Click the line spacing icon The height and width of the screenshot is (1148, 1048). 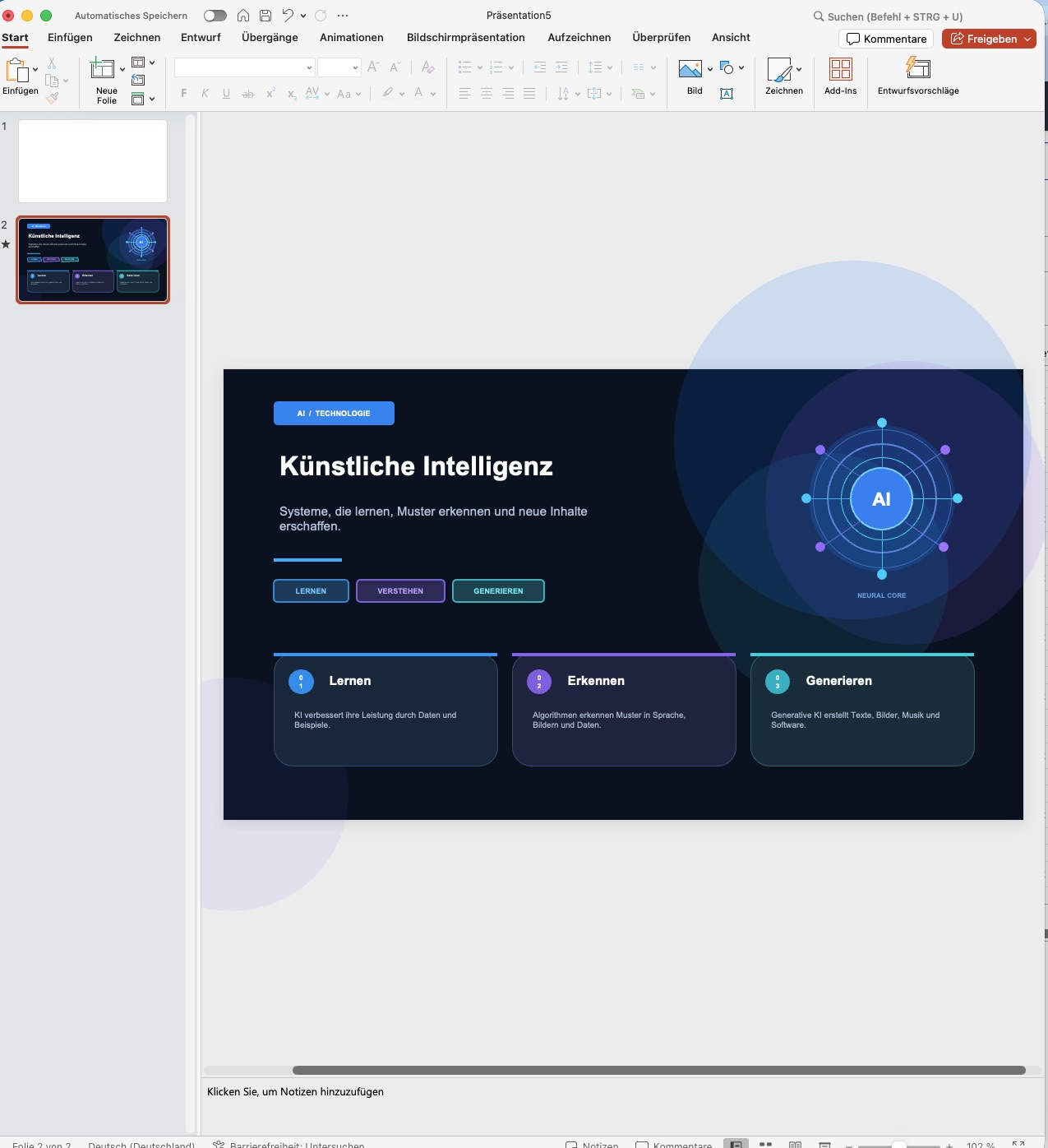click(595, 67)
